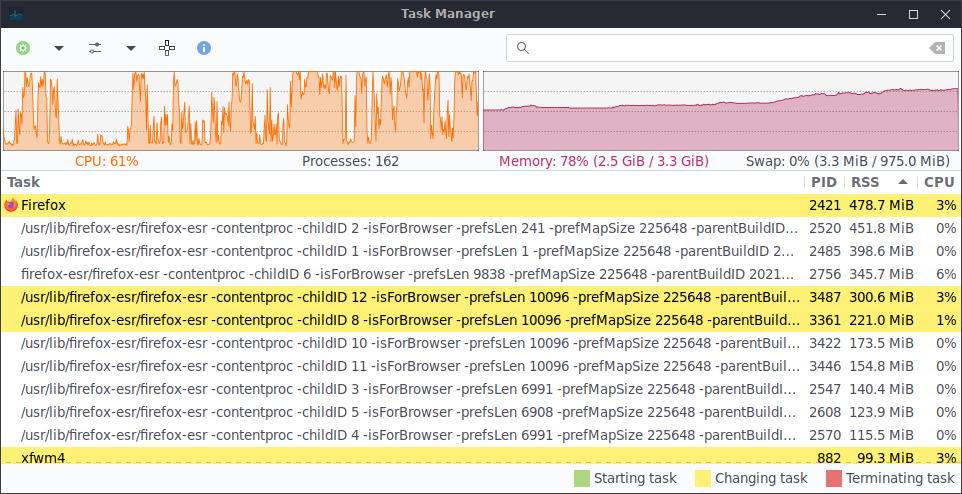Close the Task Manager window
962x494 pixels.
[945, 14]
